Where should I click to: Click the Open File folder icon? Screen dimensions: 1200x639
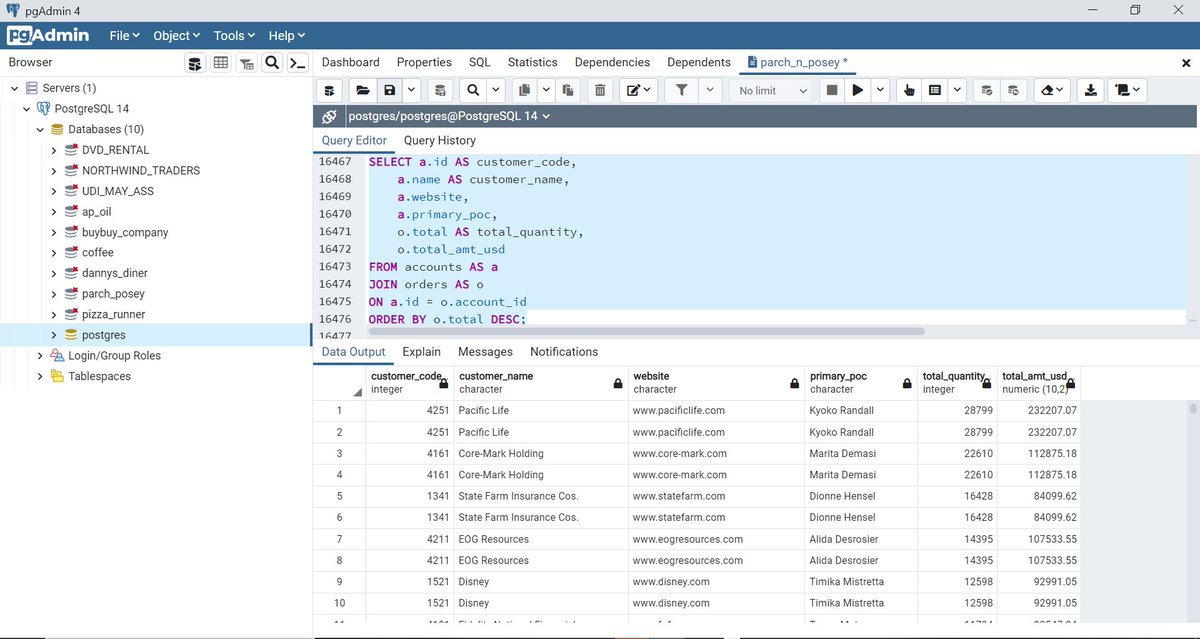tap(363, 90)
